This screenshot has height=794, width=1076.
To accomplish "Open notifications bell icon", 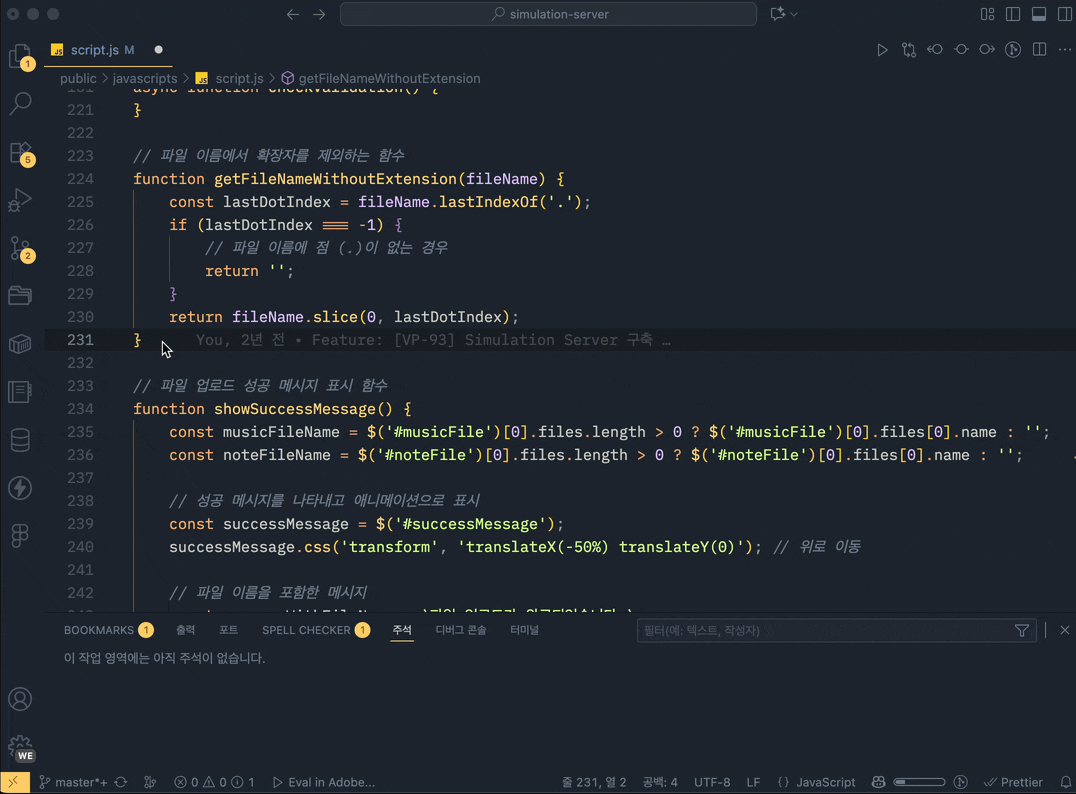I will (x=1066, y=782).
